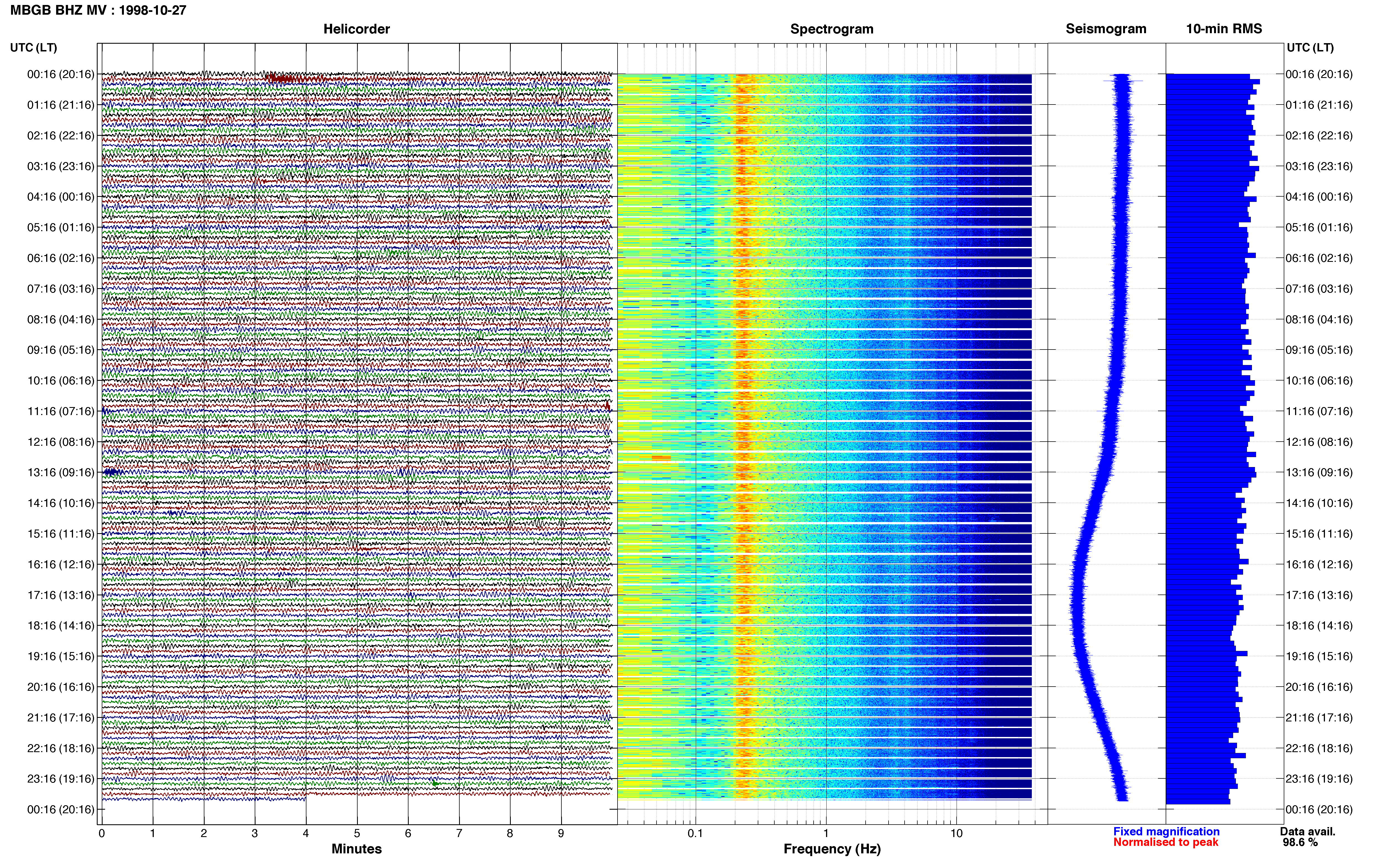Click RMS-side time label 23:16 (19:16)

[x=1319, y=779]
